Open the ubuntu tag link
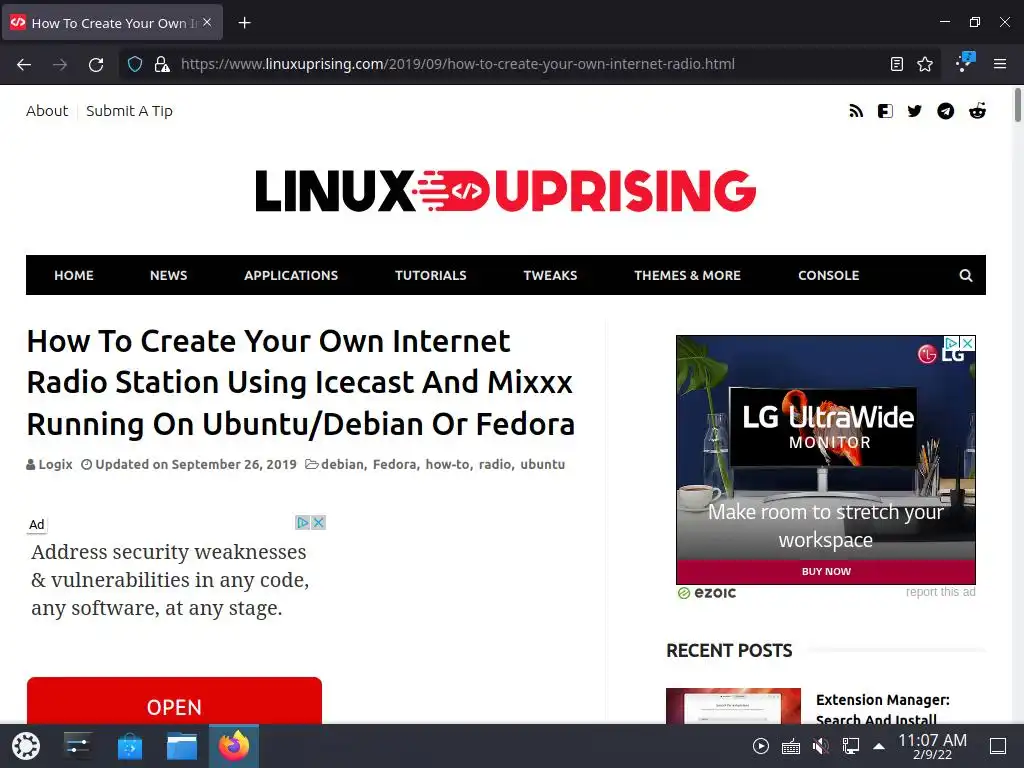The image size is (1024, 768). coord(543,464)
